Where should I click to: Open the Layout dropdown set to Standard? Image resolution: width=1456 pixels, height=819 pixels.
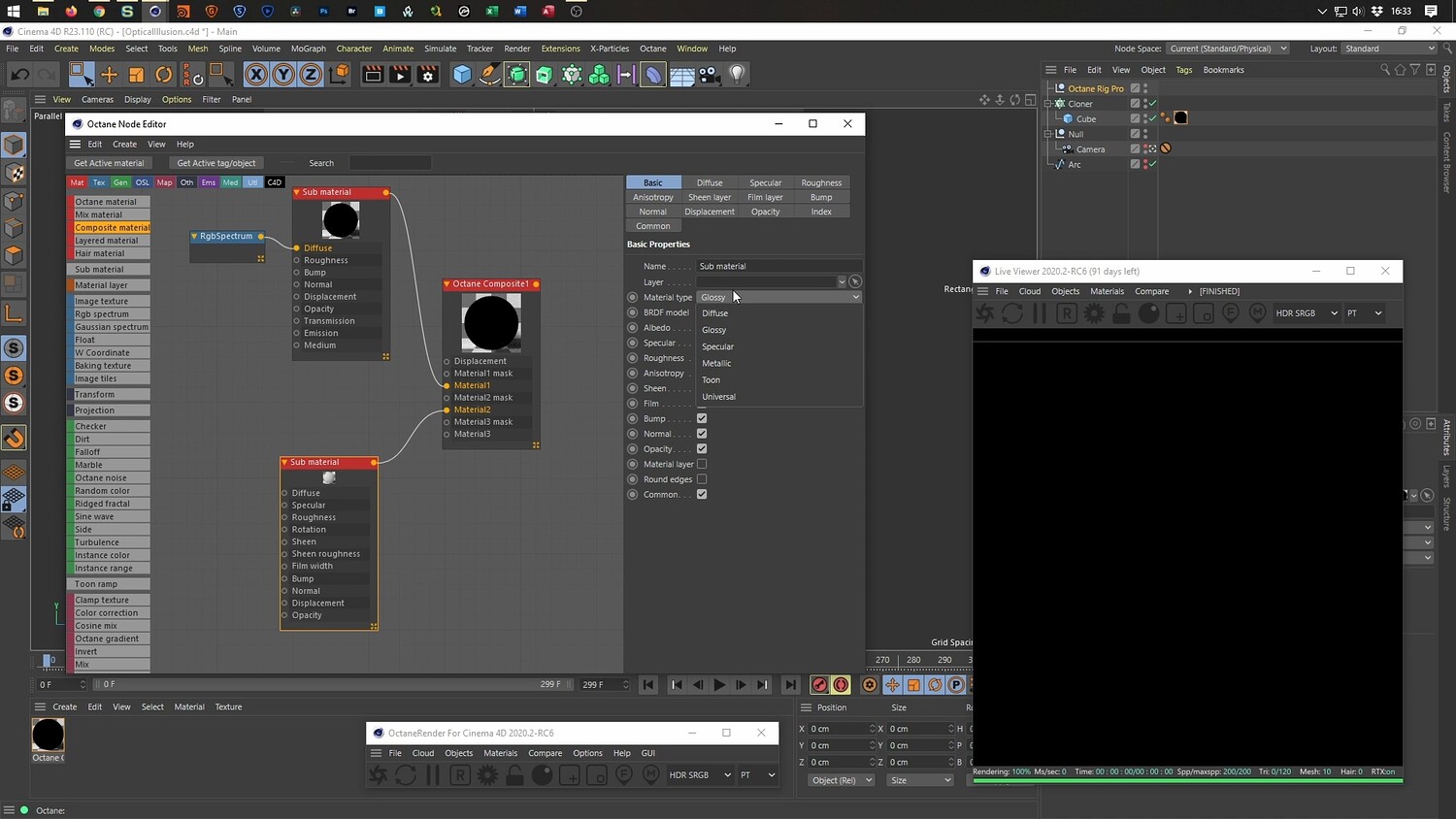click(1390, 49)
